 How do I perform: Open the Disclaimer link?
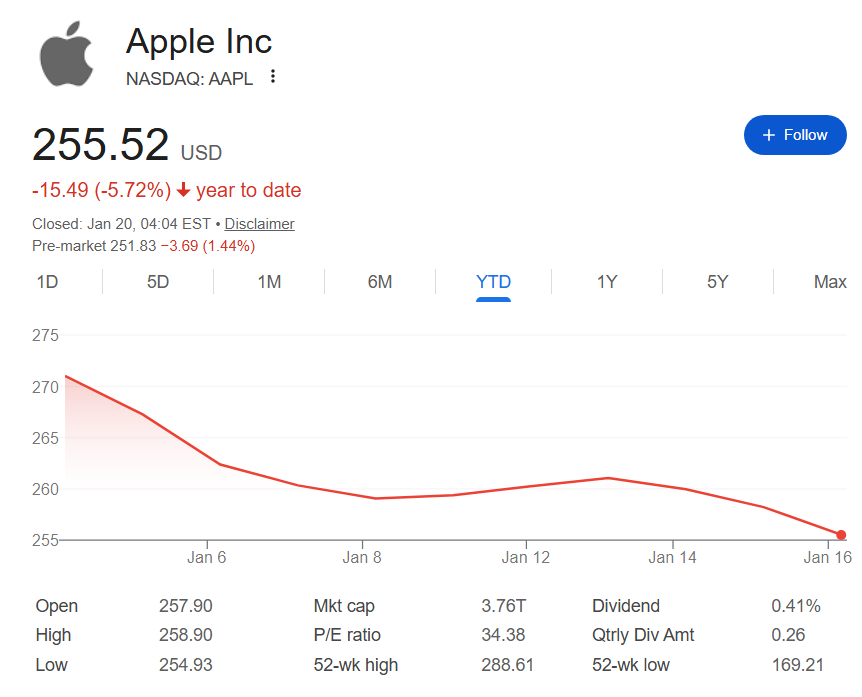click(259, 224)
